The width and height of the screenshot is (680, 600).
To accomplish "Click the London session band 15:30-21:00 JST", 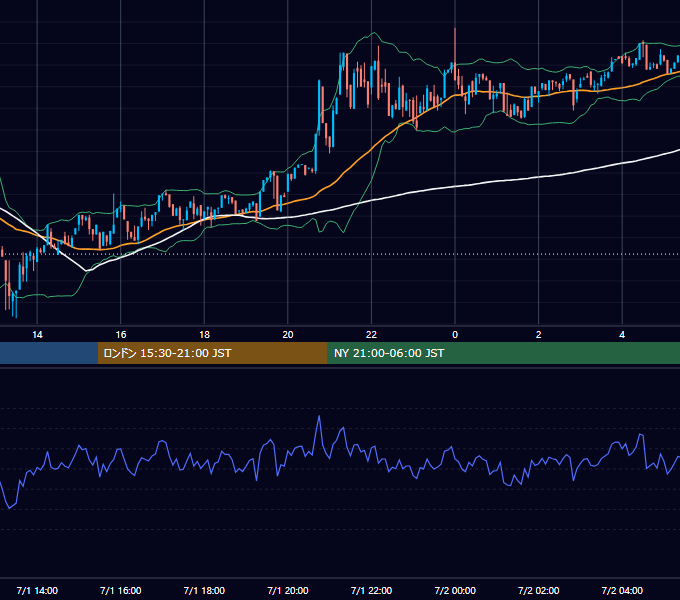I will [x=212, y=353].
